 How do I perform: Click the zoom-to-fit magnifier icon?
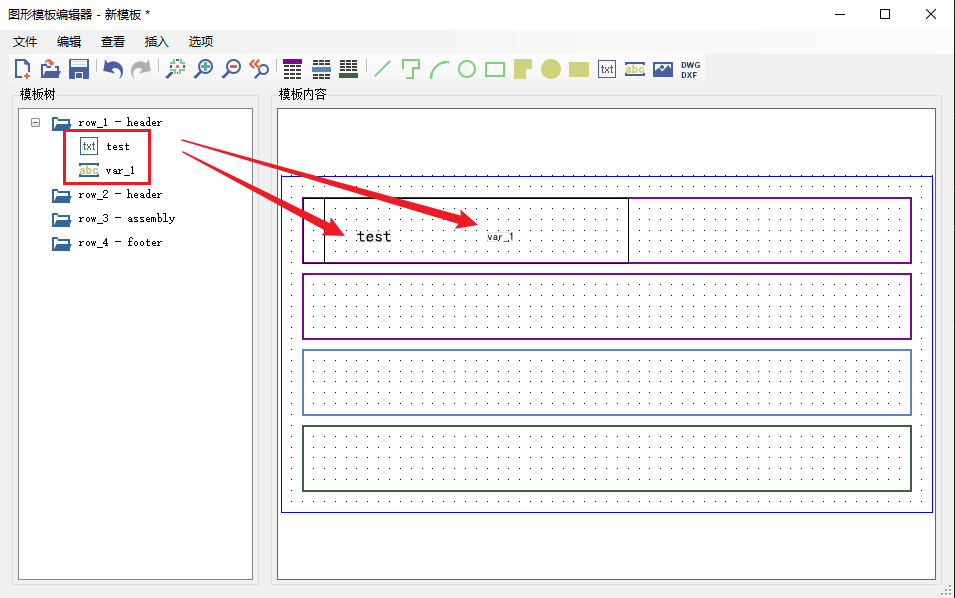(176, 69)
